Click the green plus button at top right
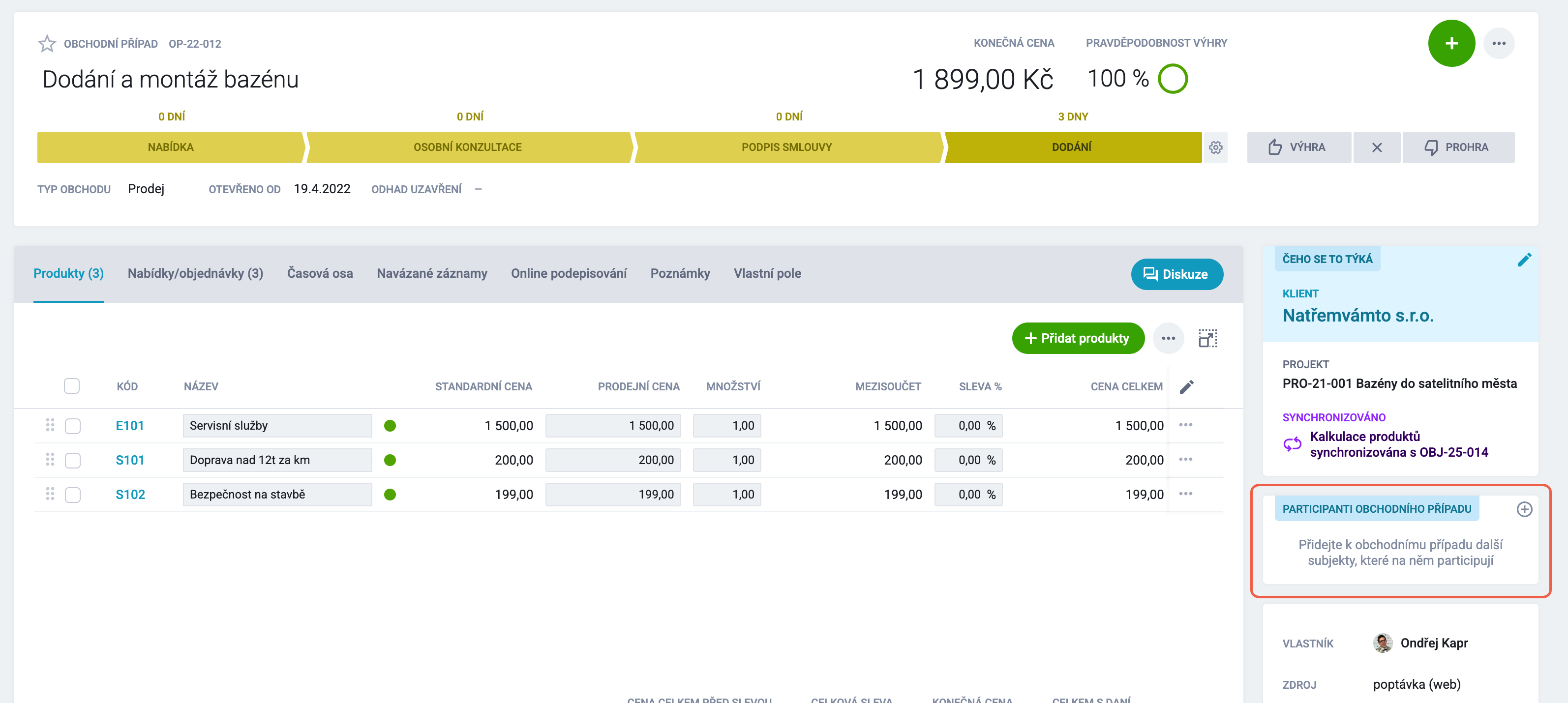The width and height of the screenshot is (1568, 703). [x=1451, y=43]
